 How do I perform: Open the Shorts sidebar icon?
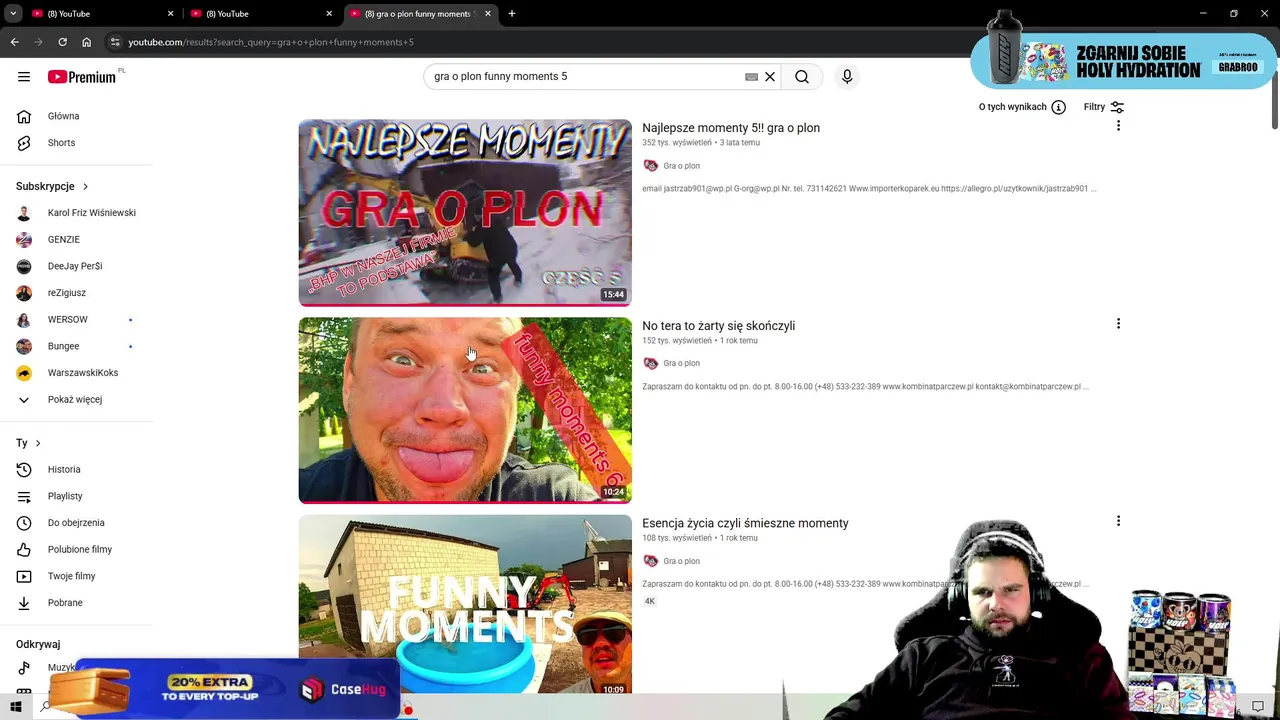pyautogui.click(x=24, y=143)
